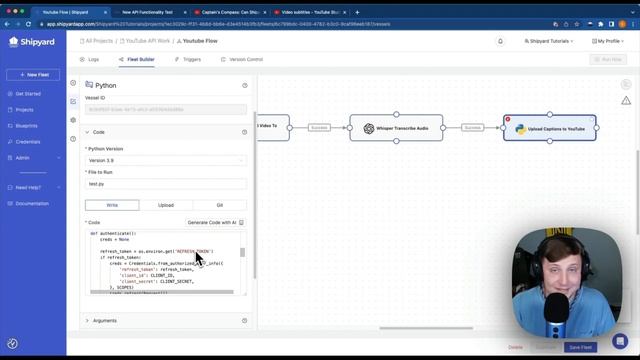Select the settings gear in vessel side strip
The image size is (640, 360).
(73, 120)
